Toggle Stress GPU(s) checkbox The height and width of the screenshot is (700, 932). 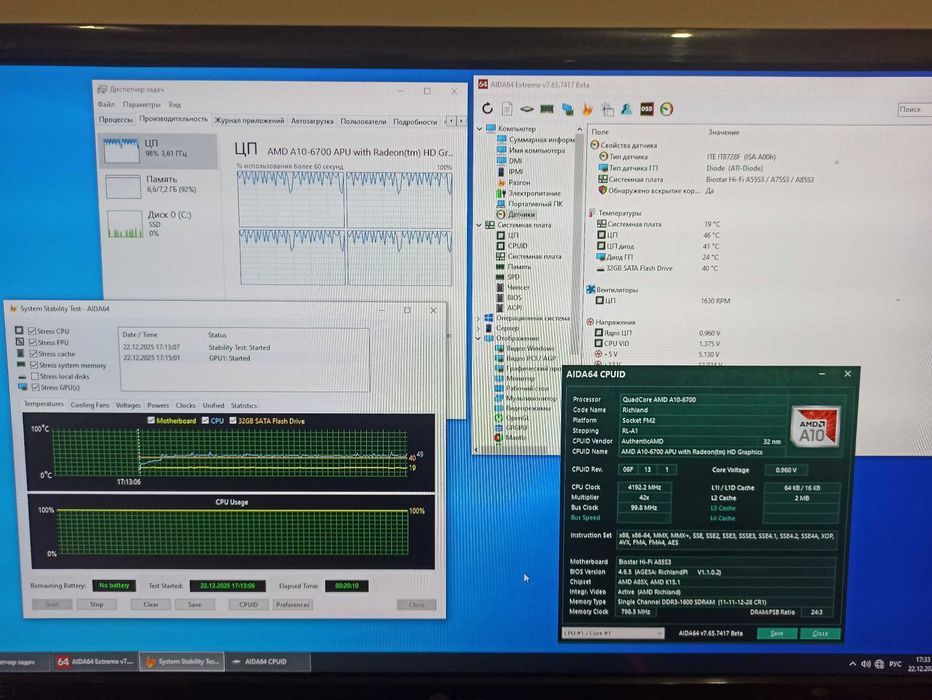point(35,387)
